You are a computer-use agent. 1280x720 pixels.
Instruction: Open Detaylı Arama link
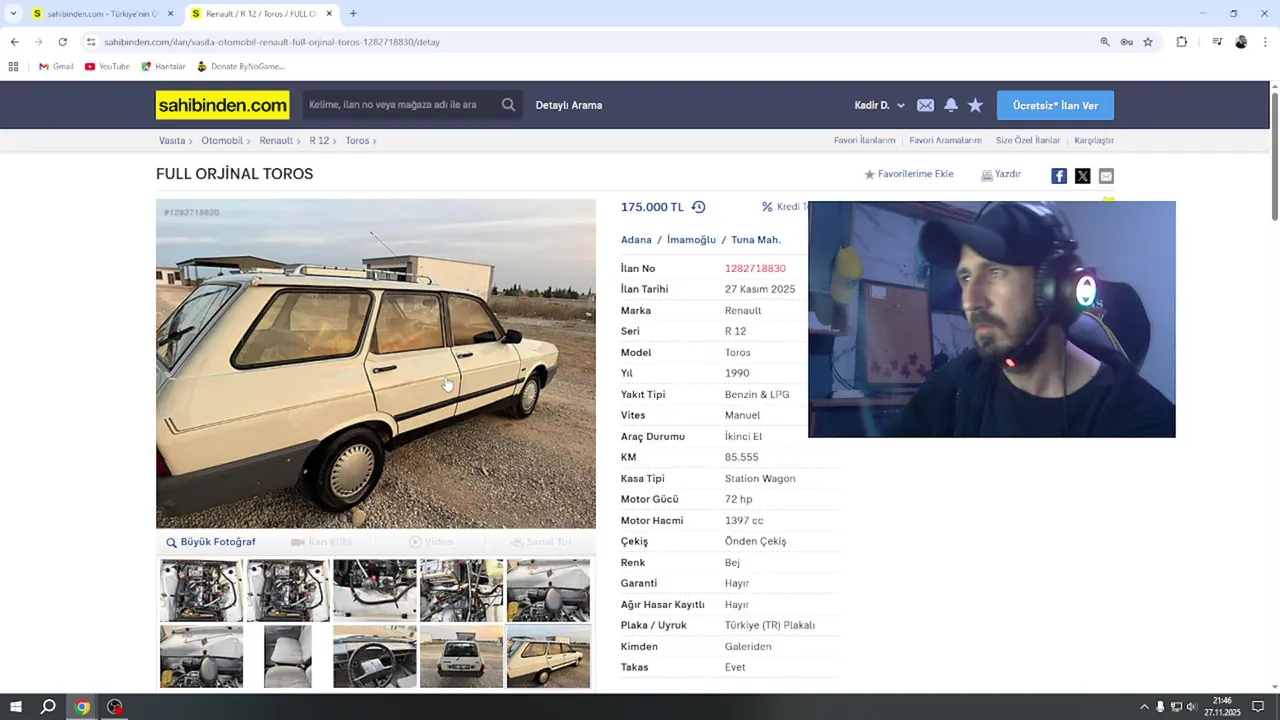click(569, 105)
